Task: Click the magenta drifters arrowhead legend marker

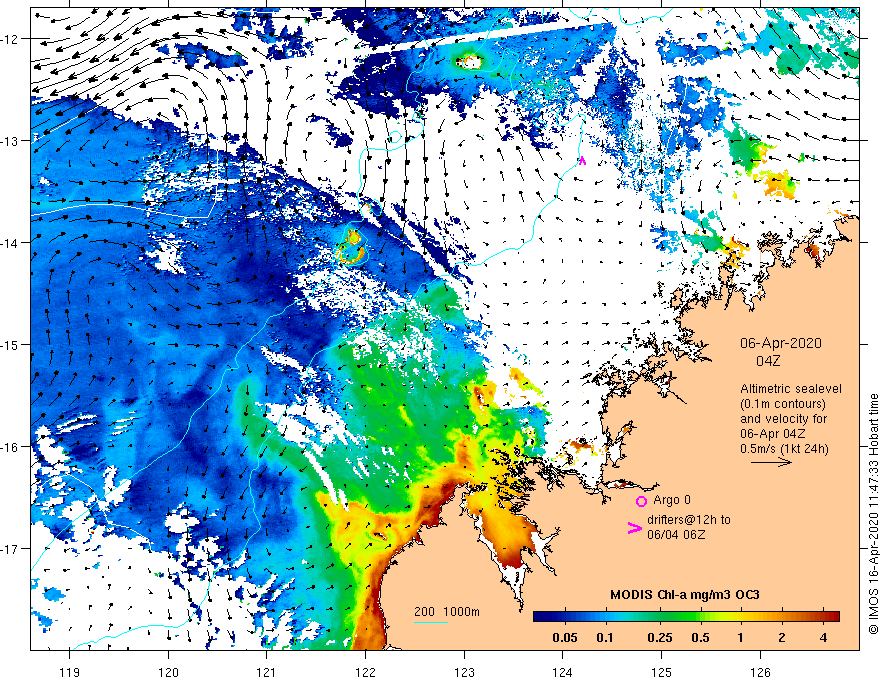Action: (x=634, y=527)
